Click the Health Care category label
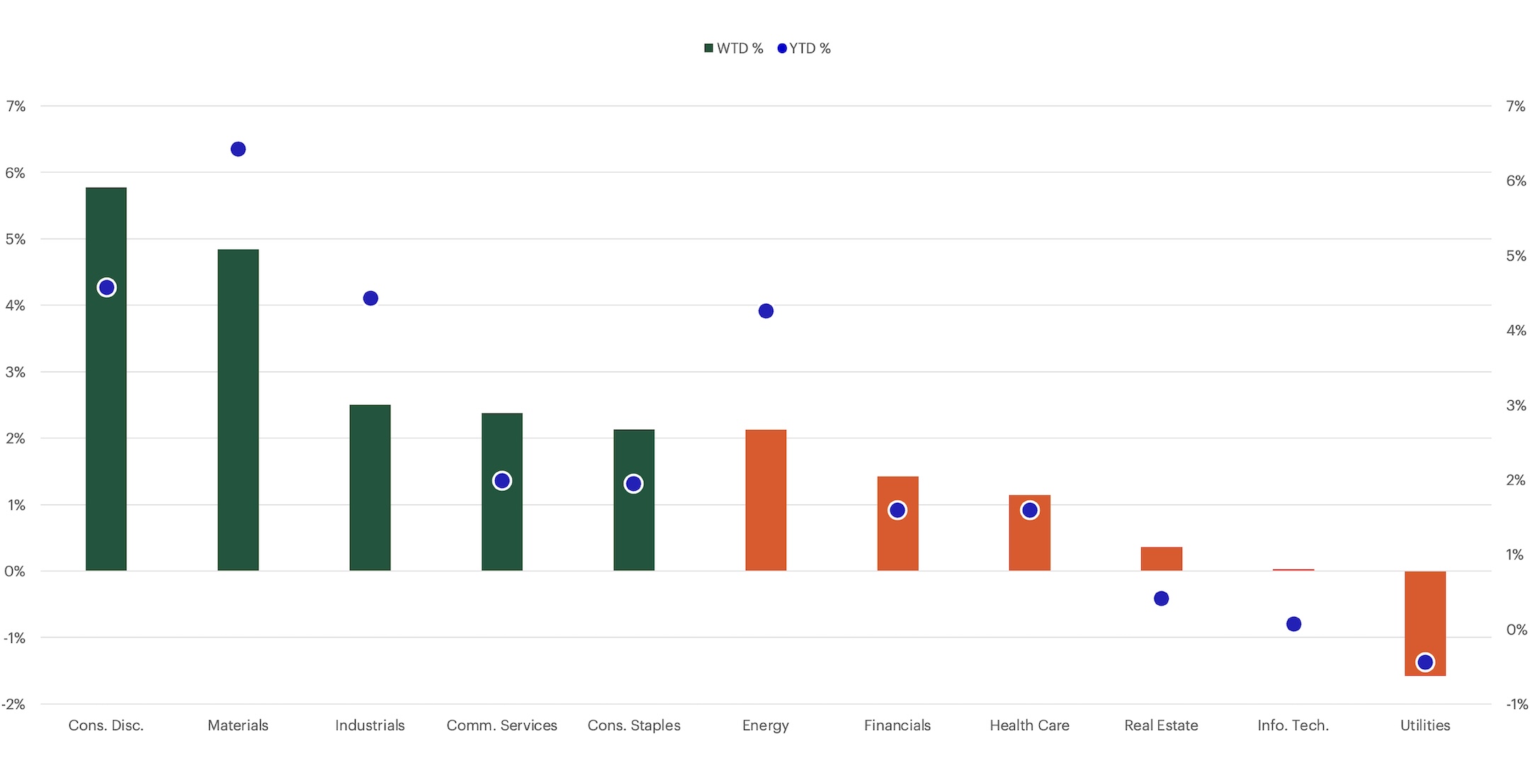This screenshot has width=1530, height=784. tap(1028, 725)
